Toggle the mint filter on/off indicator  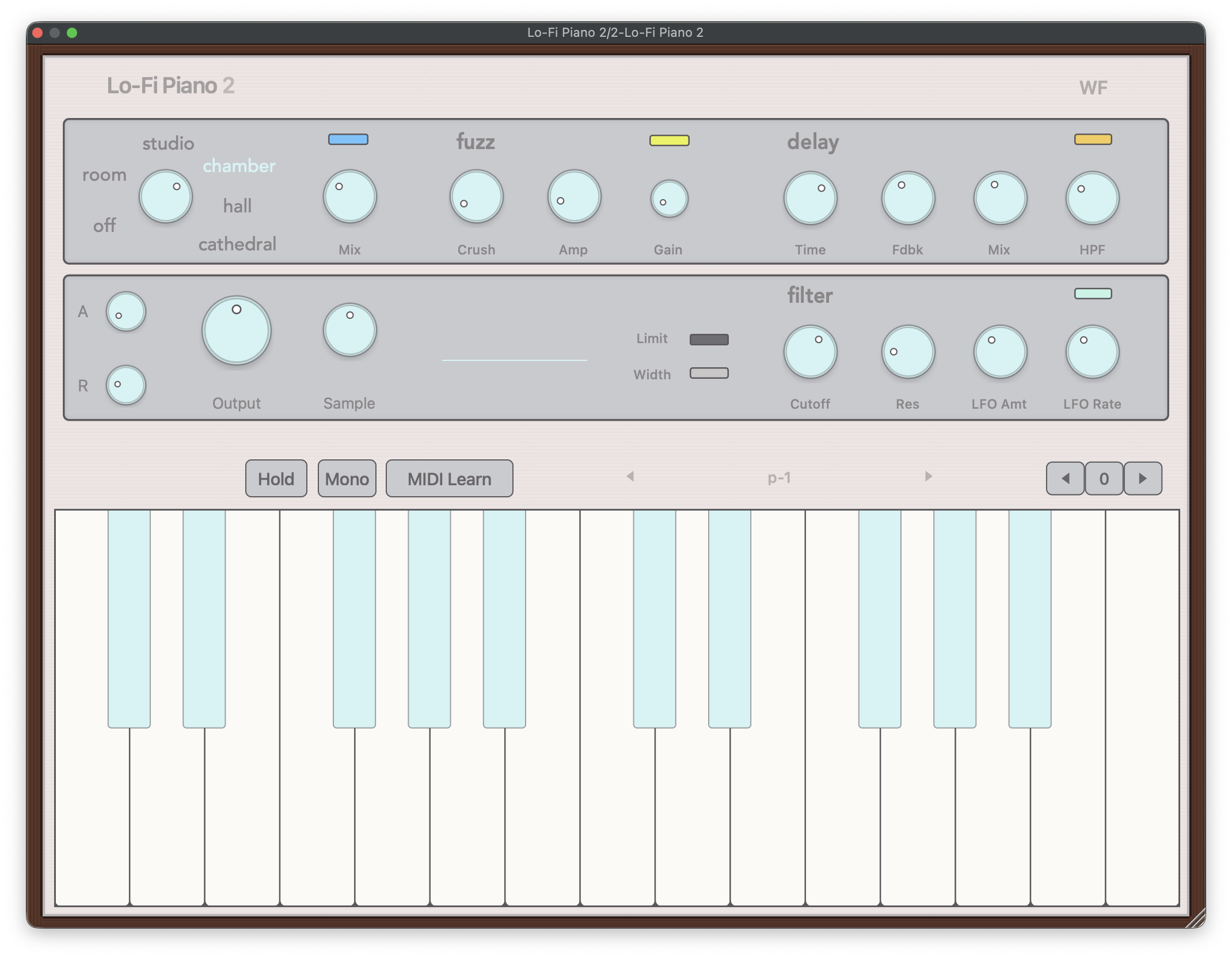coord(1093,294)
